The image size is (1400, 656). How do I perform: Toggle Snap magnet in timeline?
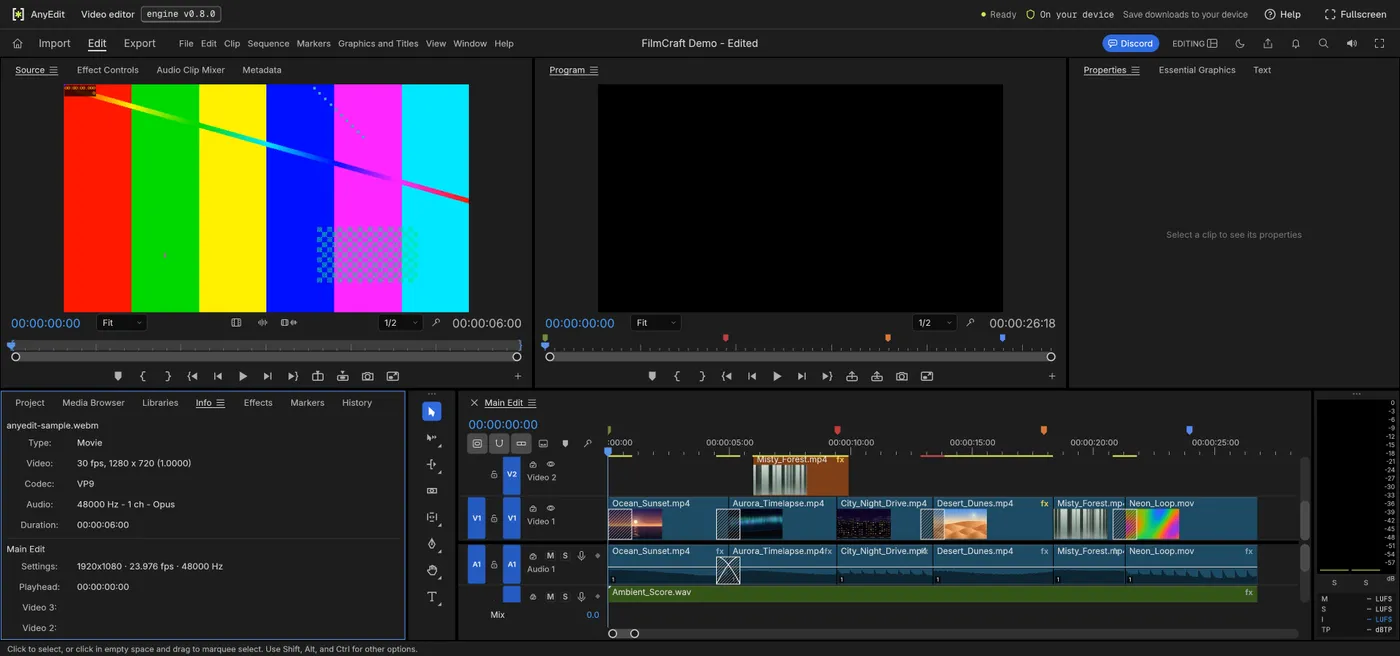click(499, 443)
